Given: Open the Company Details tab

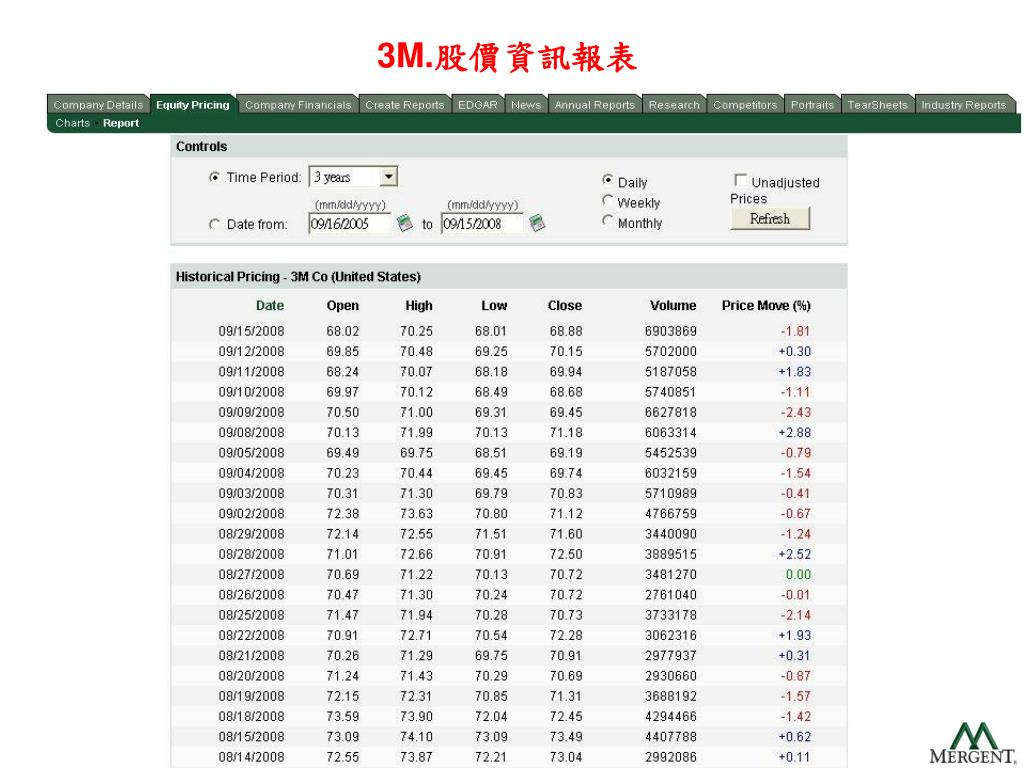Looking at the screenshot, I should click(x=98, y=104).
